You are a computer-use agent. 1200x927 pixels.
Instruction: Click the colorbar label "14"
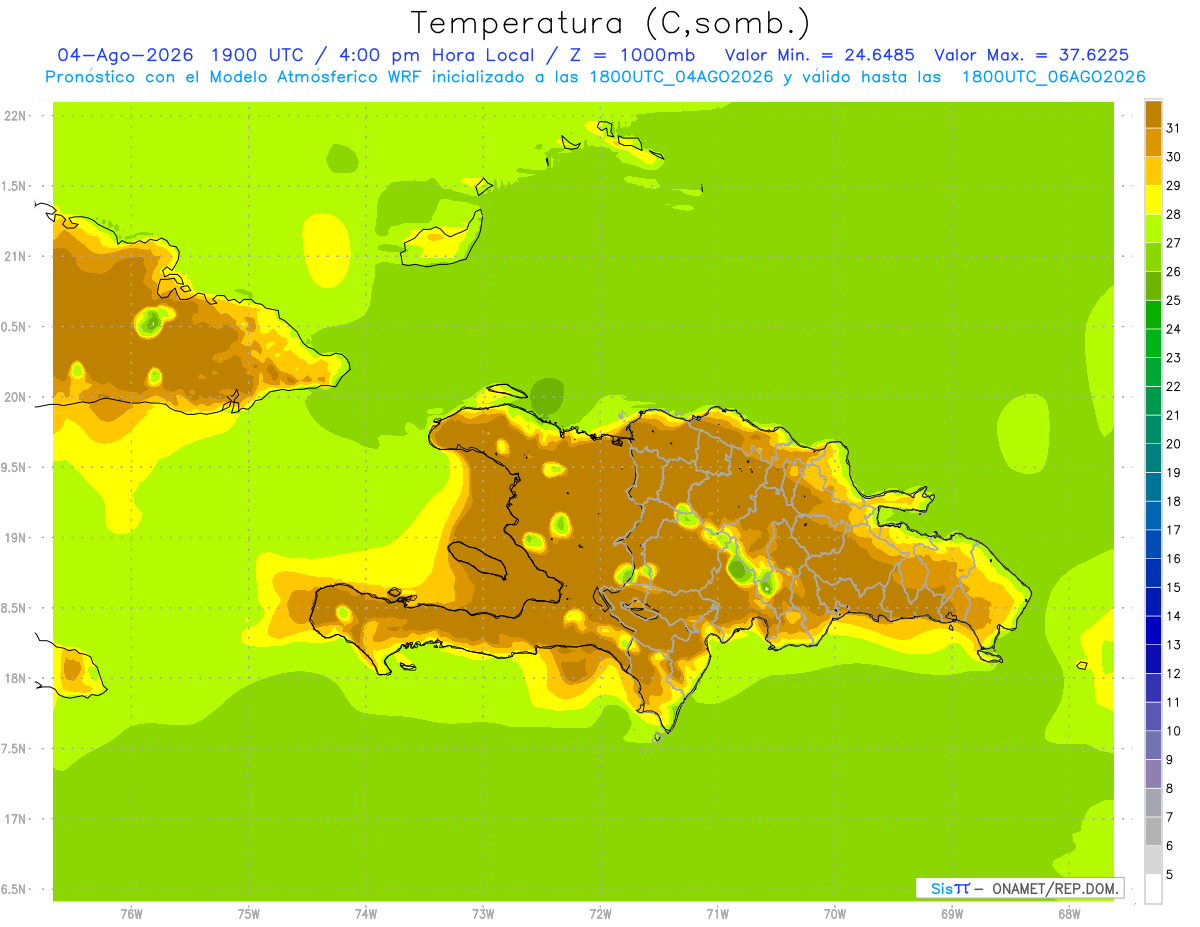[1173, 616]
